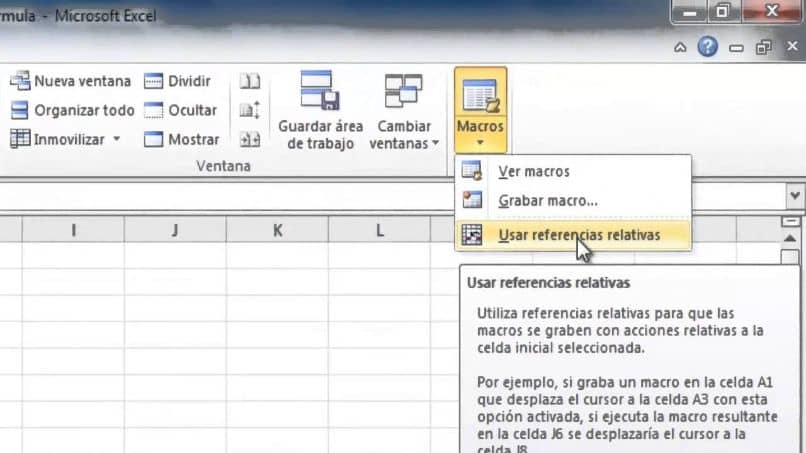806x453 pixels.
Task: Click the Dividir icon
Action: click(x=153, y=81)
